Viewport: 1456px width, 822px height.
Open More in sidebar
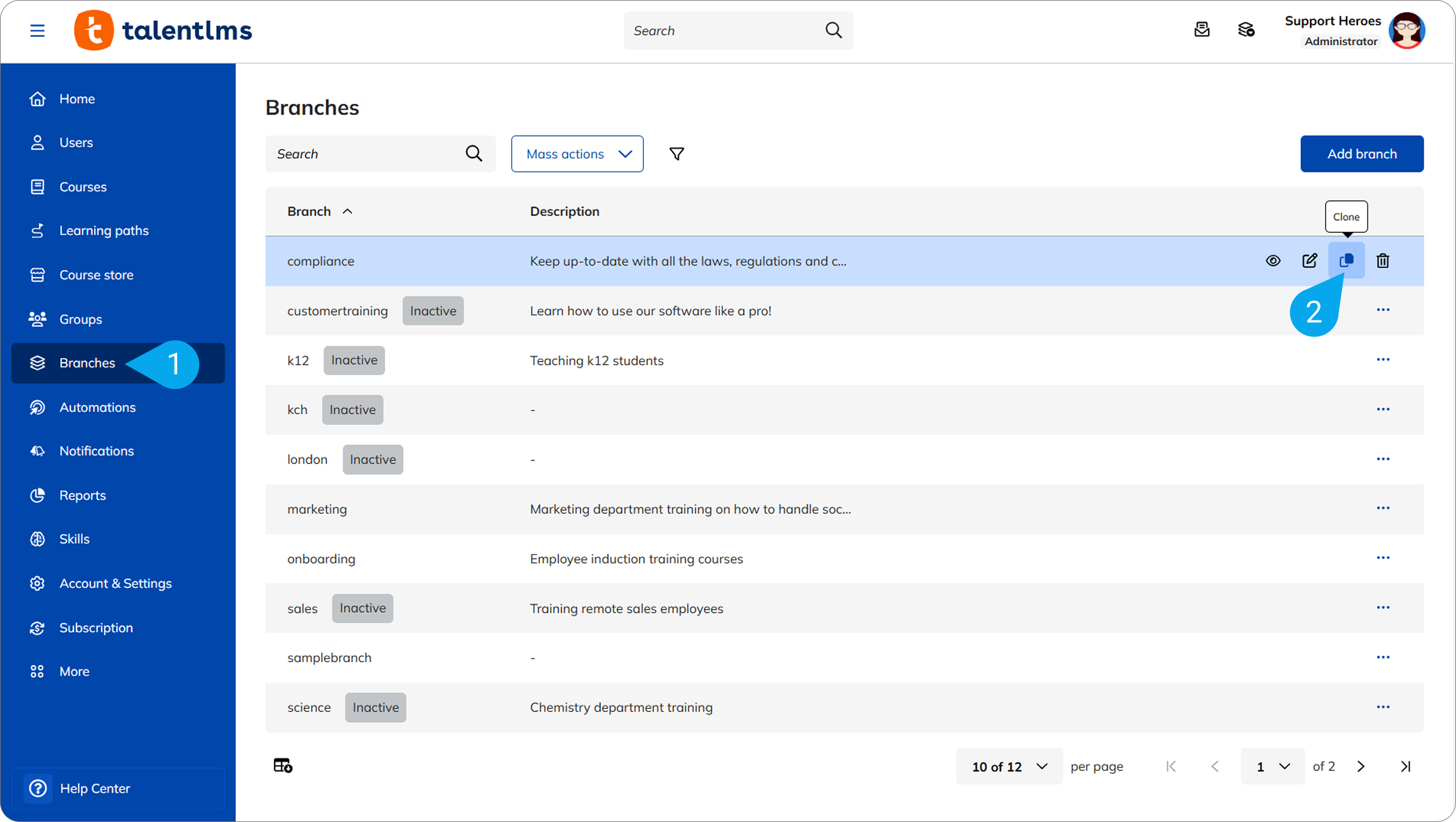coord(118,671)
